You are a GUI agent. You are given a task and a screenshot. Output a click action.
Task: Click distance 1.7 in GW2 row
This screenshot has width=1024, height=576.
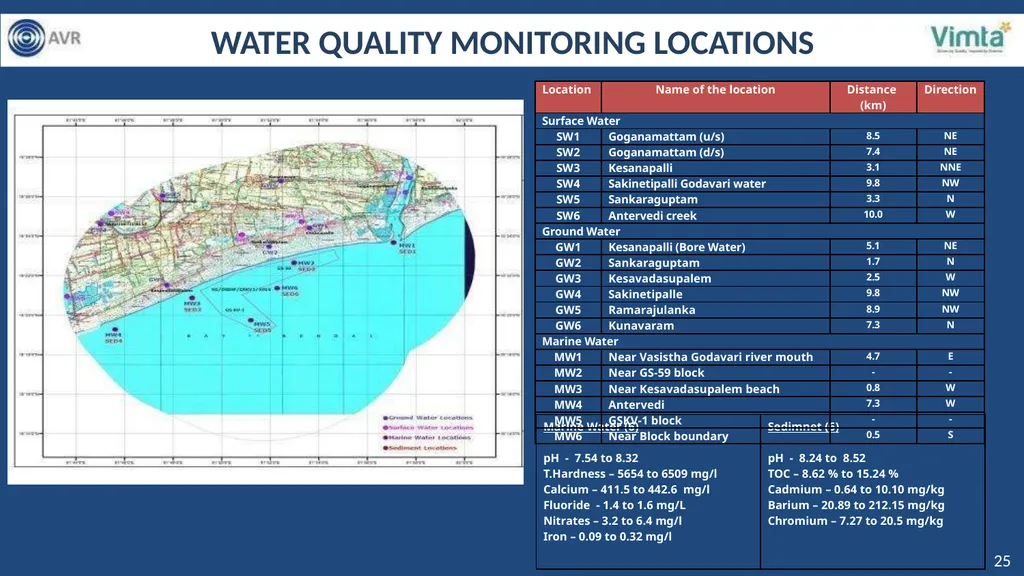pos(872,261)
